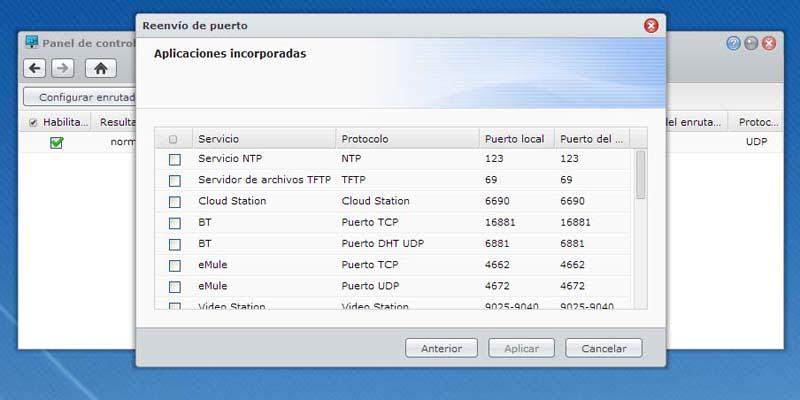Viewport: 800px width, 400px height.
Task: Click the UDP cell in Panel de control
Action: [x=756, y=142]
